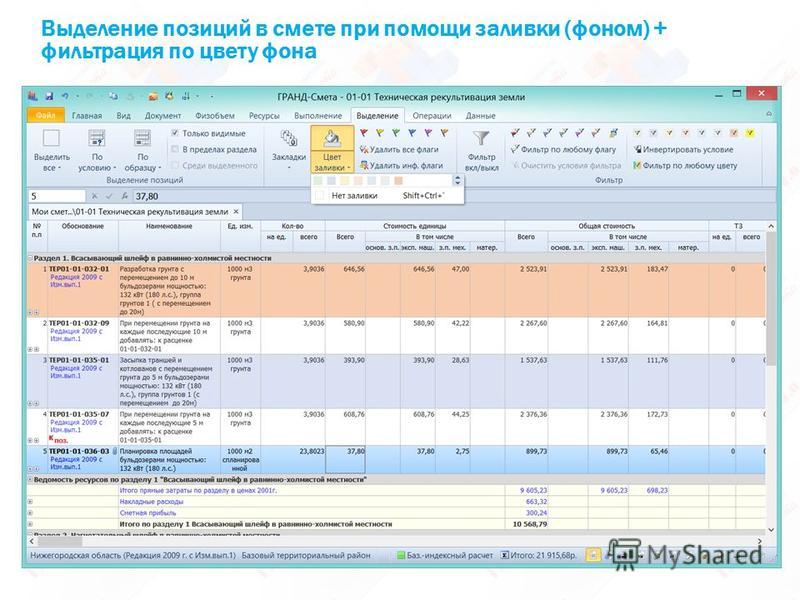The height and width of the screenshot is (600, 800).
Task: Click Фильтр по любому флагу
Action: coord(563,149)
